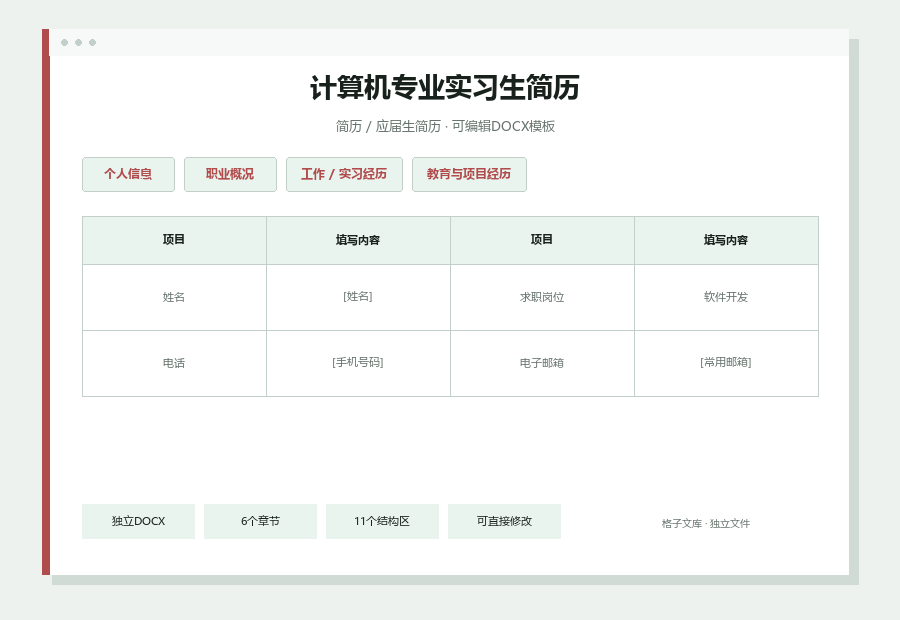Click the 软件开发 cell
The width and height of the screenshot is (900, 620).
pyautogui.click(x=726, y=297)
